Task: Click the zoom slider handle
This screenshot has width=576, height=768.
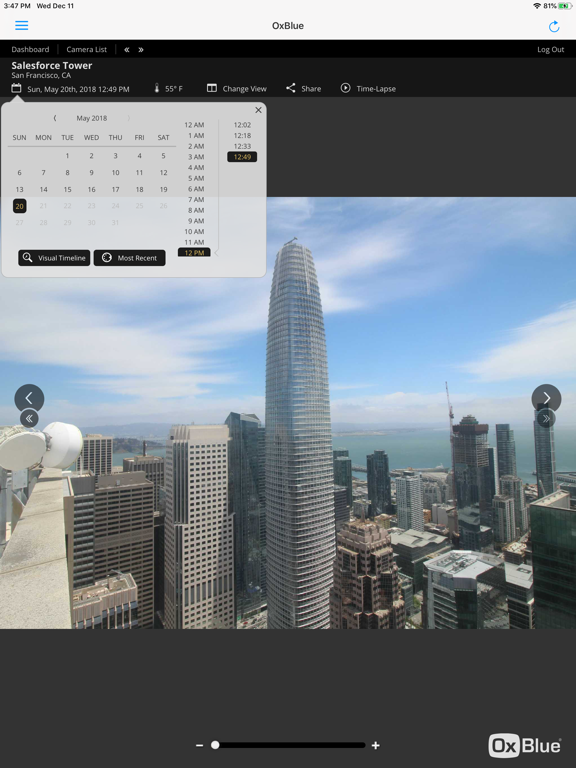Action: (x=215, y=745)
